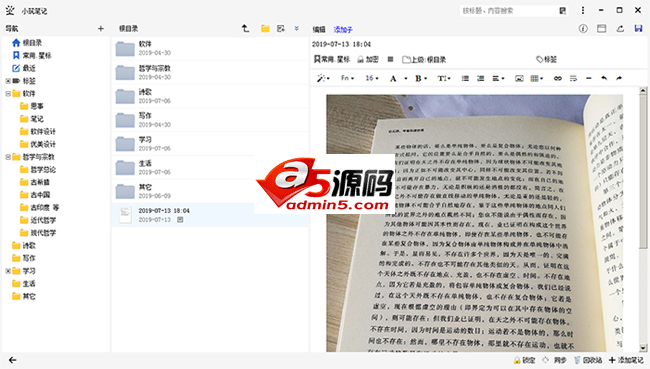Viewport: 650px width, 369px height.
Task: Click 同步 sync in the status bar
Action: [554, 360]
